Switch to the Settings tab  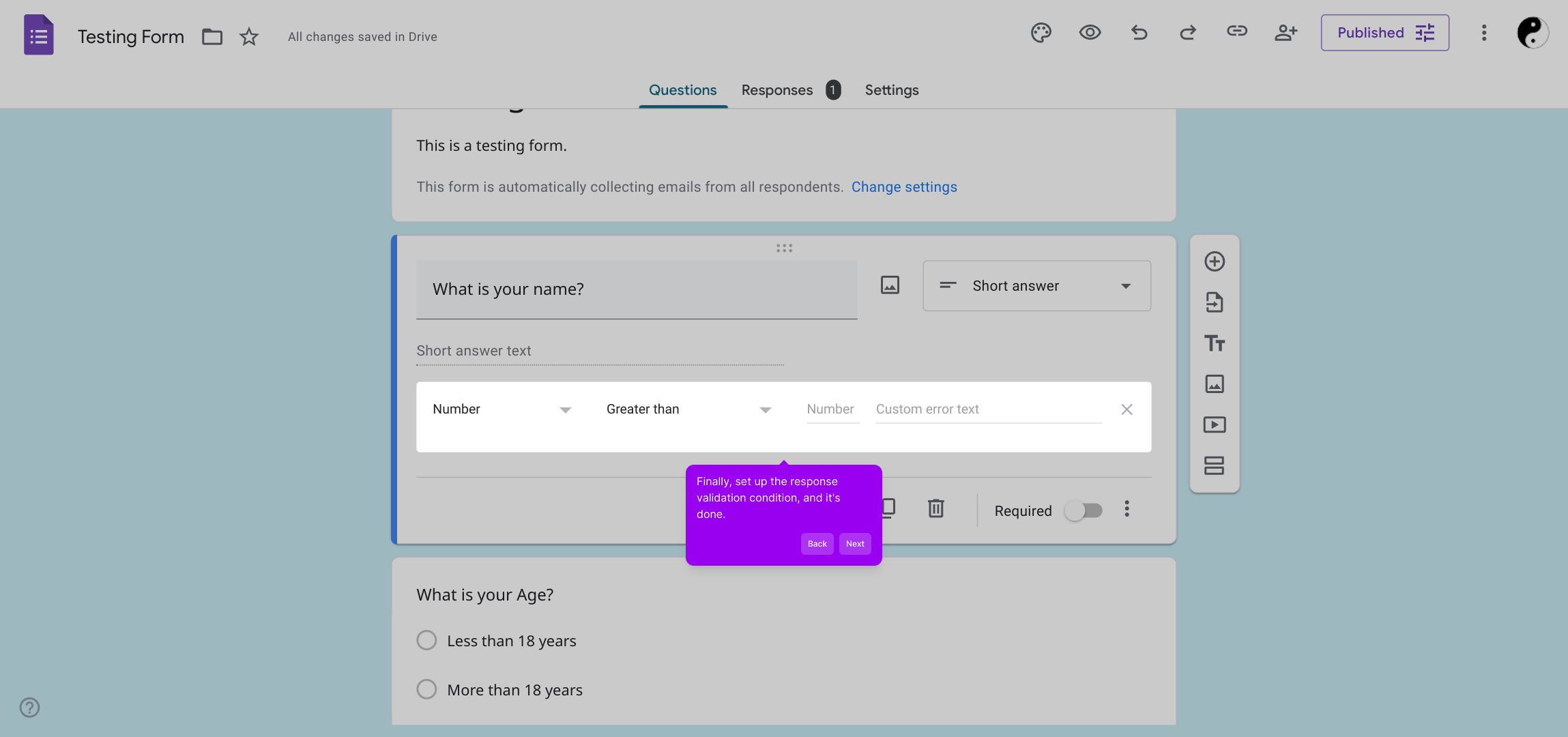(891, 90)
